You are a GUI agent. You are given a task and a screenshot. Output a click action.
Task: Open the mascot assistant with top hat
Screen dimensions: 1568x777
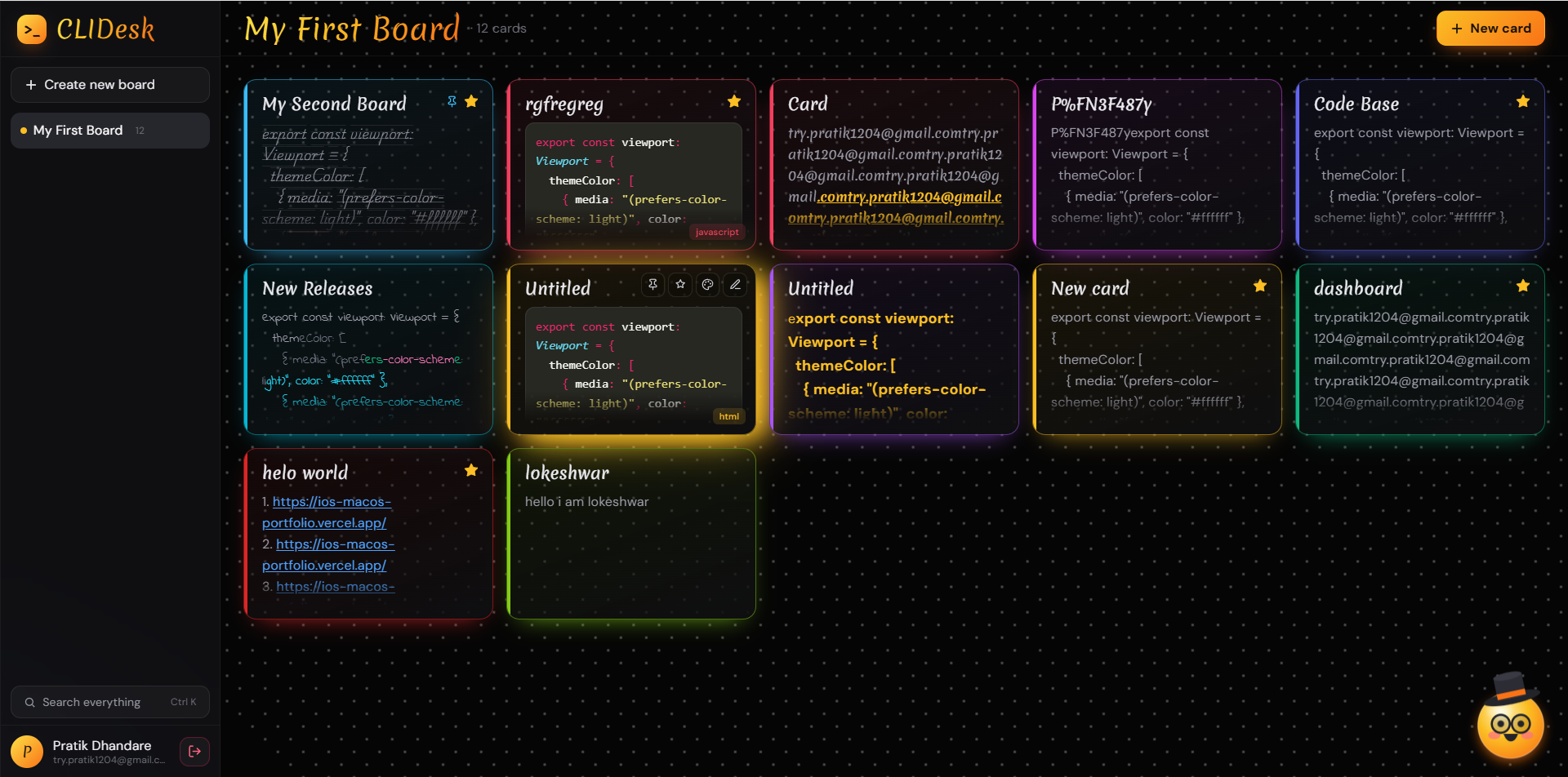[x=1510, y=717]
